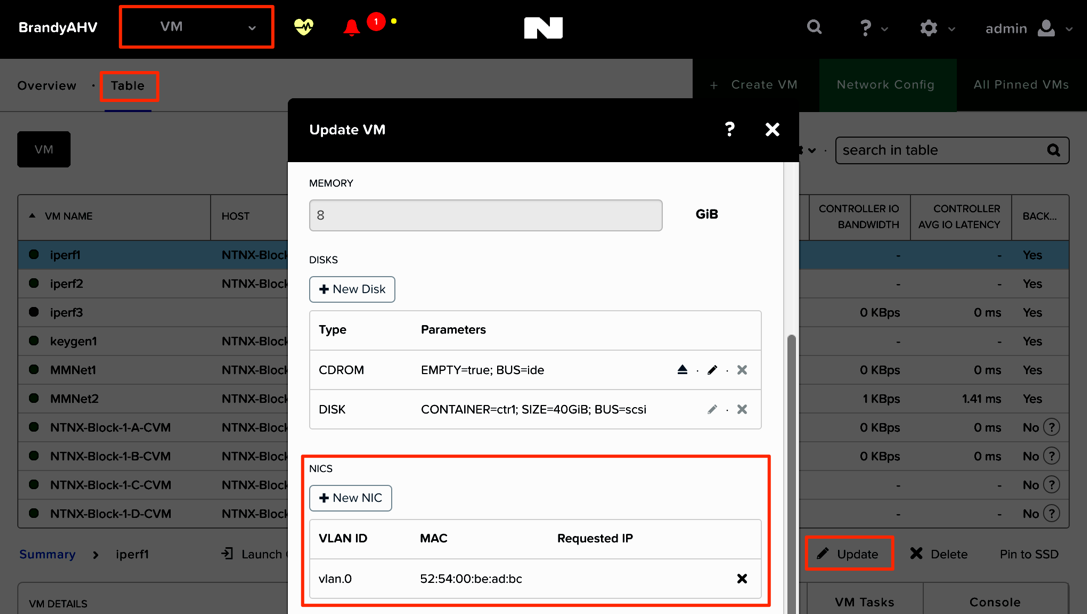Image resolution: width=1087 pixels, height=614 pixels.
Task: Click the New Disk button
Action: click(x=352, y=289)
